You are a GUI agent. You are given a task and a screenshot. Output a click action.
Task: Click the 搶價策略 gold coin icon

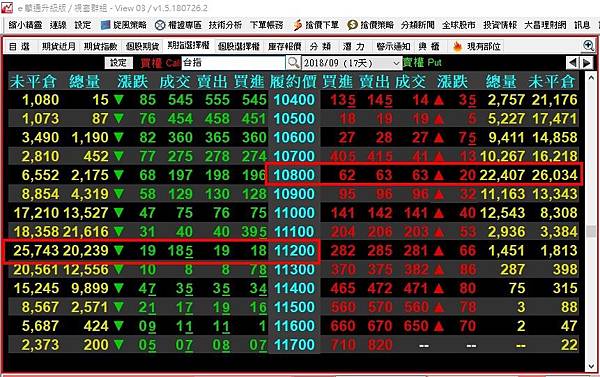(x=352, y=25)
